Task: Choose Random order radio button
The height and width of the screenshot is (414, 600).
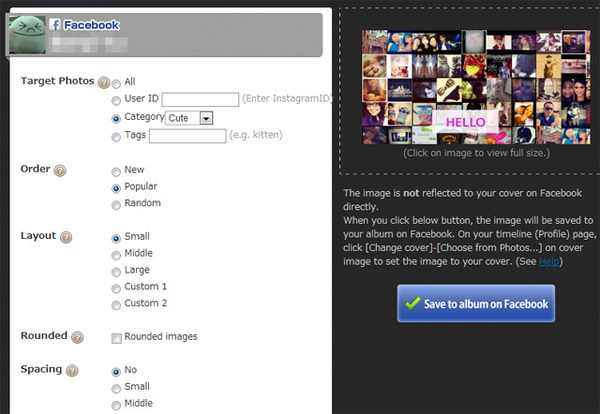Action: point(117,204)
